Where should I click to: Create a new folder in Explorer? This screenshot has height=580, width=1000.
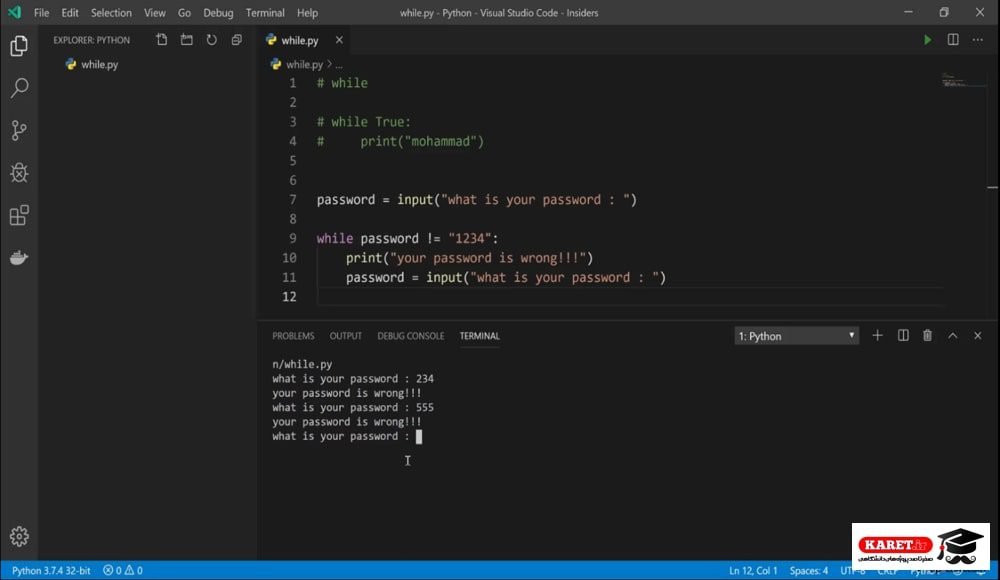click(187, 40)
